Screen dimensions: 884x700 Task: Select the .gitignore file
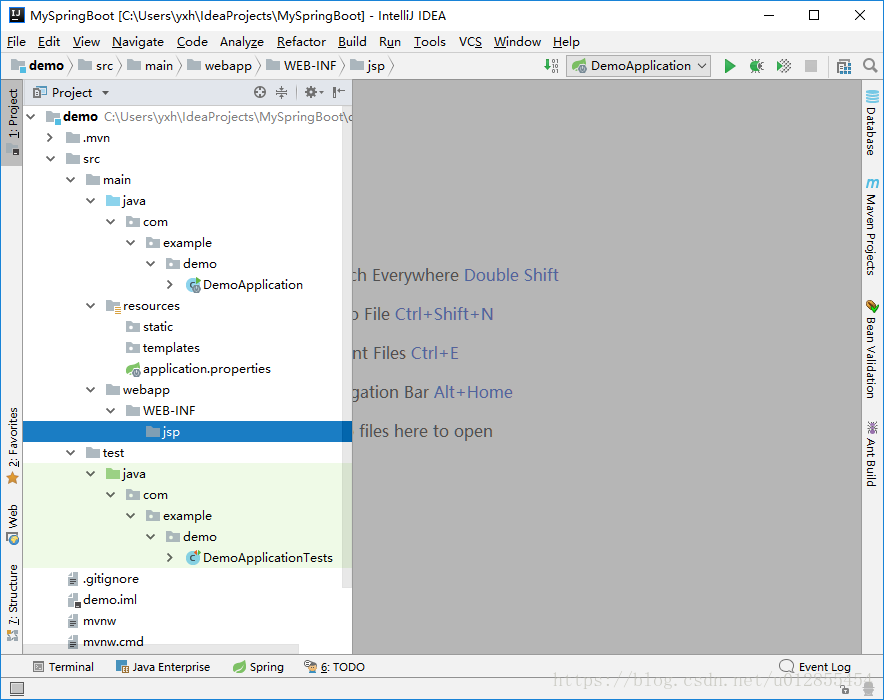click(x=110, y=579)
